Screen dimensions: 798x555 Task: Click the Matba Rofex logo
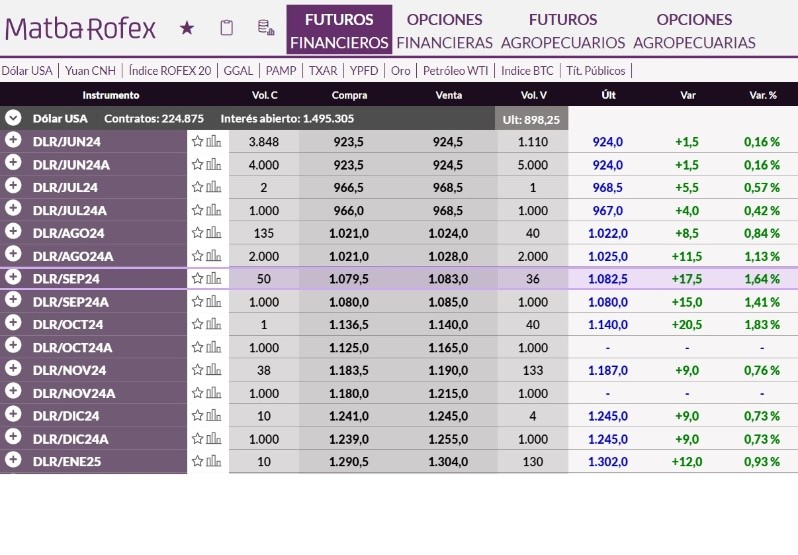[x=81, y=28]
